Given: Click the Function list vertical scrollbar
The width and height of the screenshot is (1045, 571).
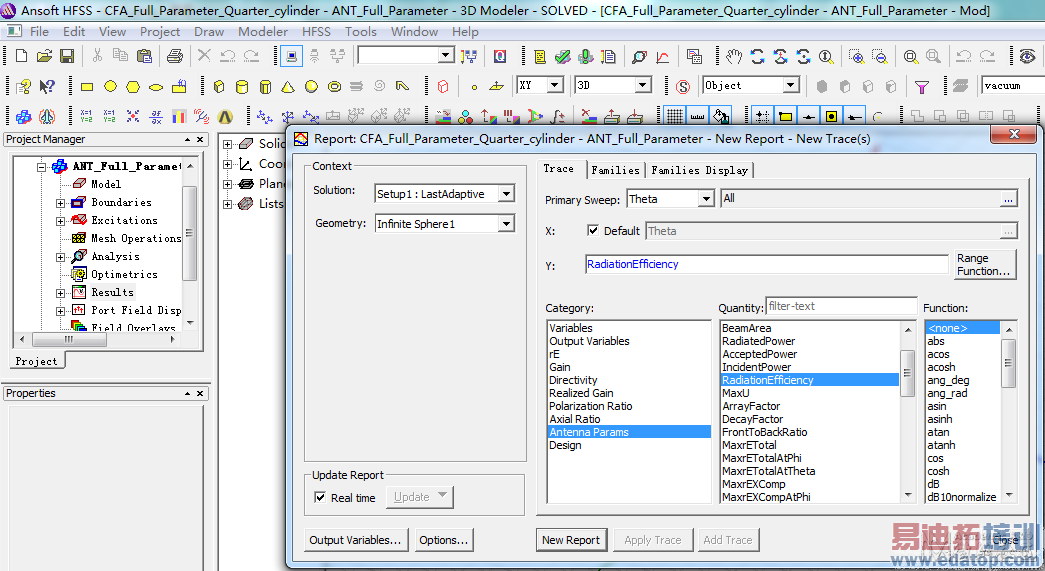Looking at the screenshot, I should click(1008, 412).
